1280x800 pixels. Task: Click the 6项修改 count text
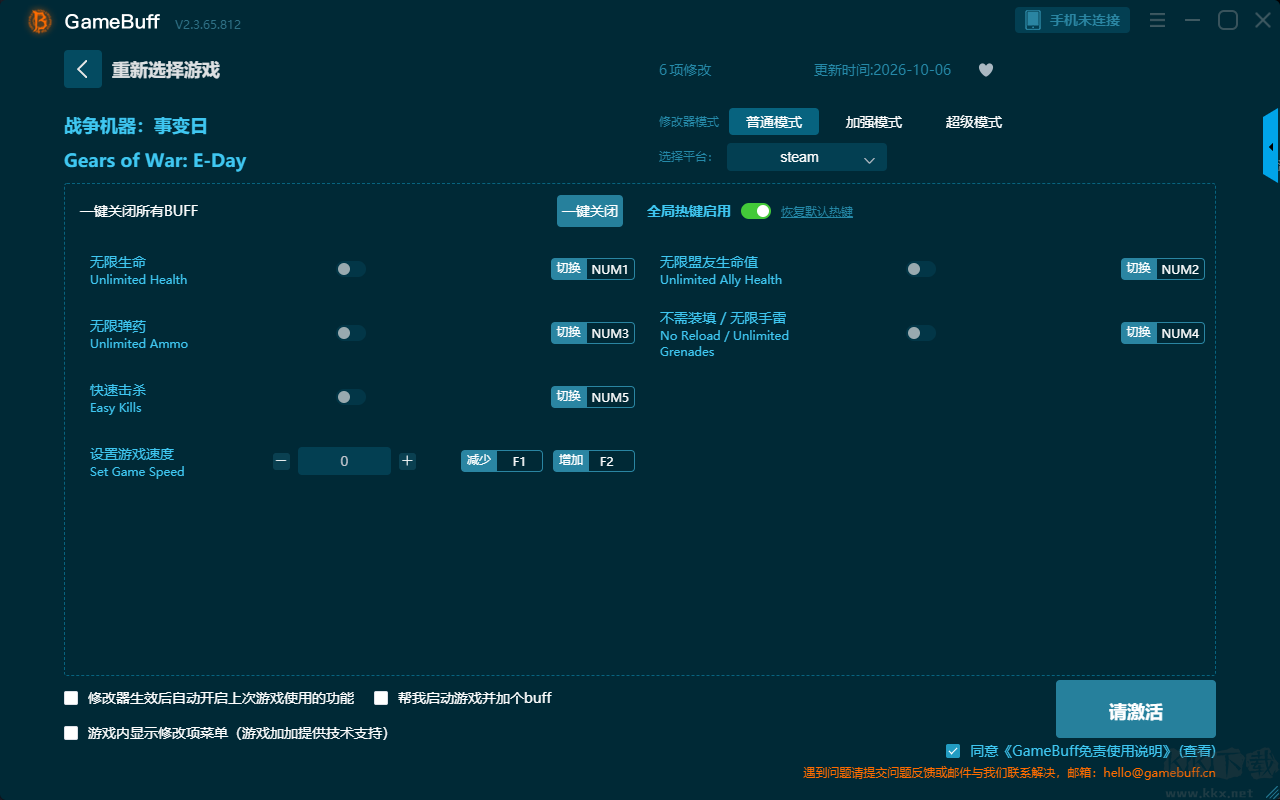click(685, 70)
